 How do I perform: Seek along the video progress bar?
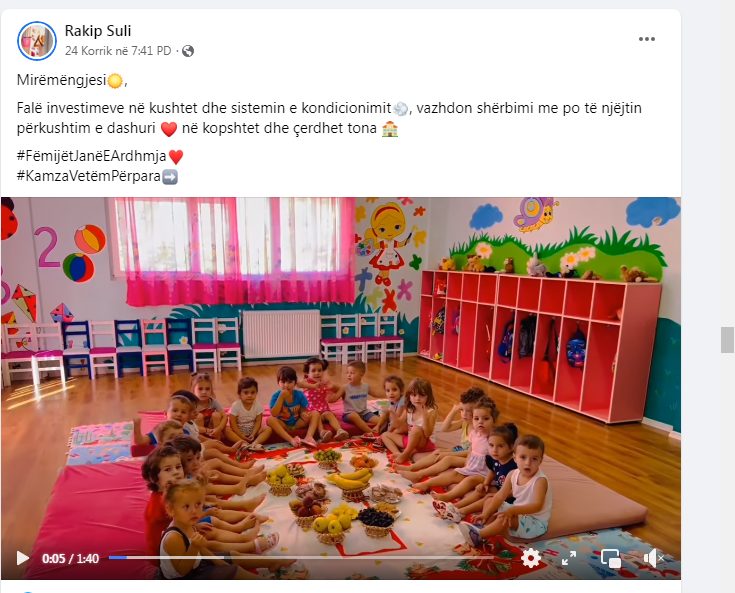[301, 557]
